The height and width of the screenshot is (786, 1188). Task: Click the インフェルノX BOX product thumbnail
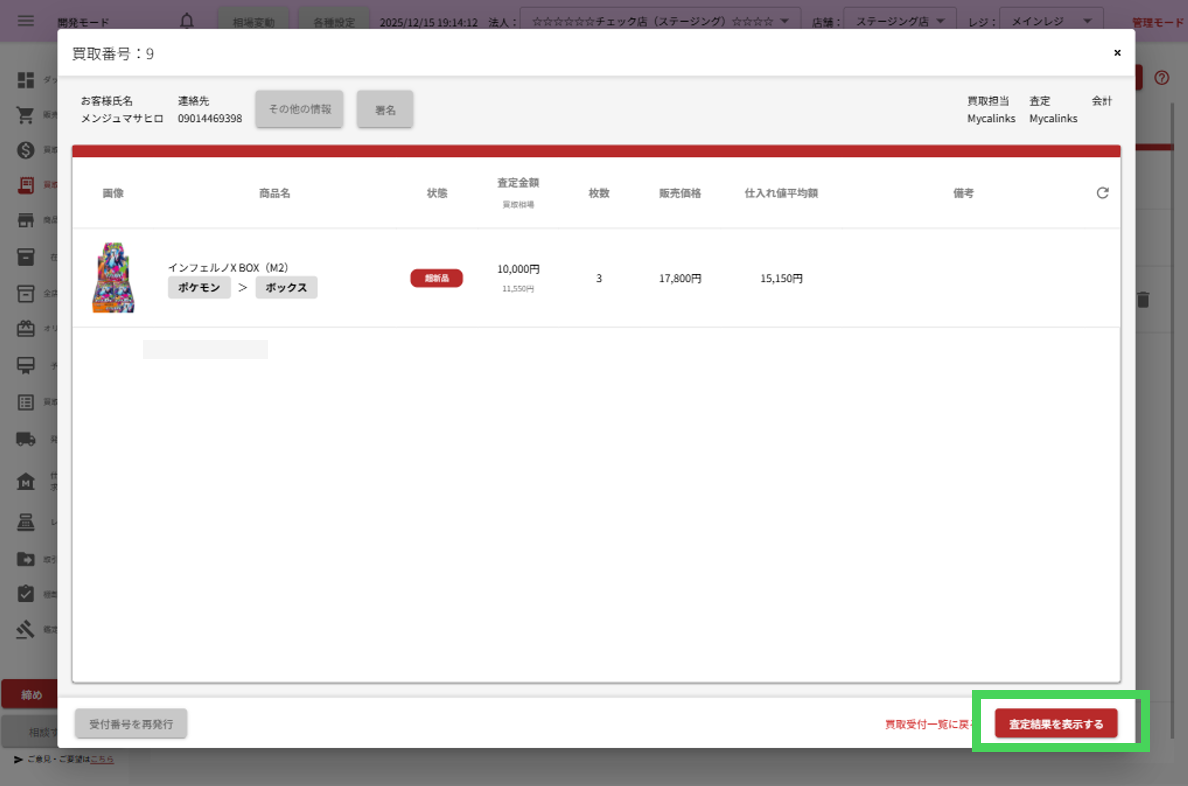113,278
